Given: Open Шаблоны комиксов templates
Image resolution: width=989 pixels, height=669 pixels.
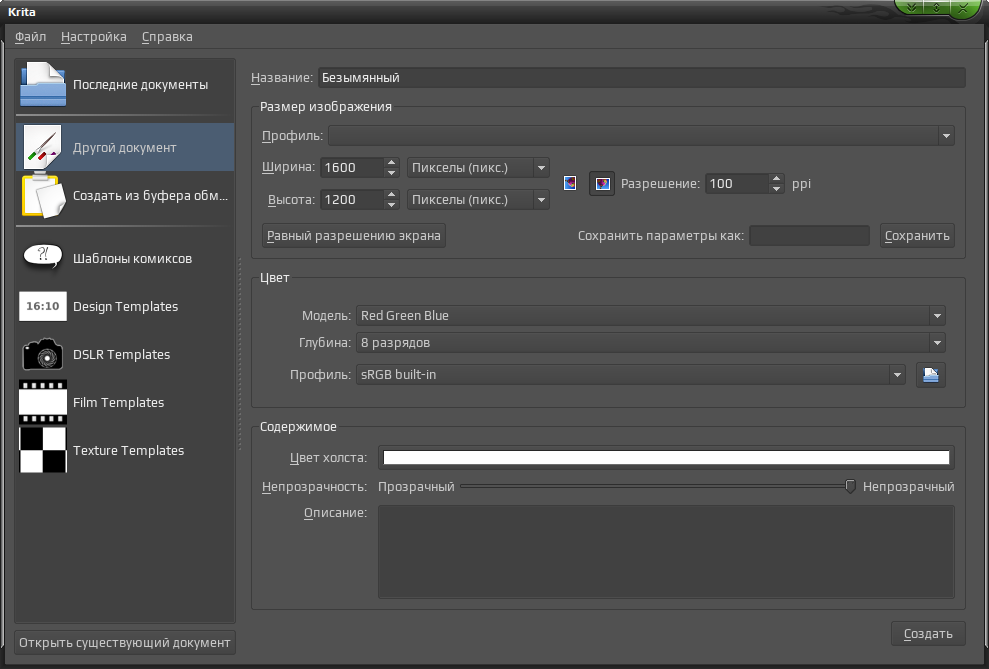Looking at the screenshot, I should [125, 259].
